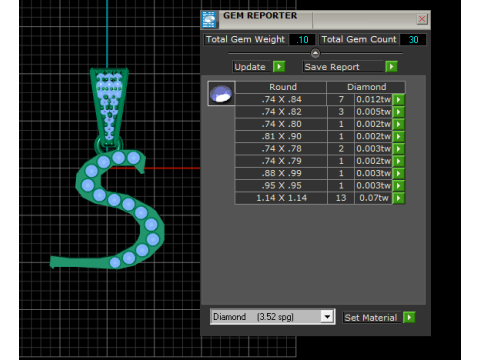Click green arrow in the .81 X .90 row
The height and width of the screenshot is (360, 480).
(398, 137)
